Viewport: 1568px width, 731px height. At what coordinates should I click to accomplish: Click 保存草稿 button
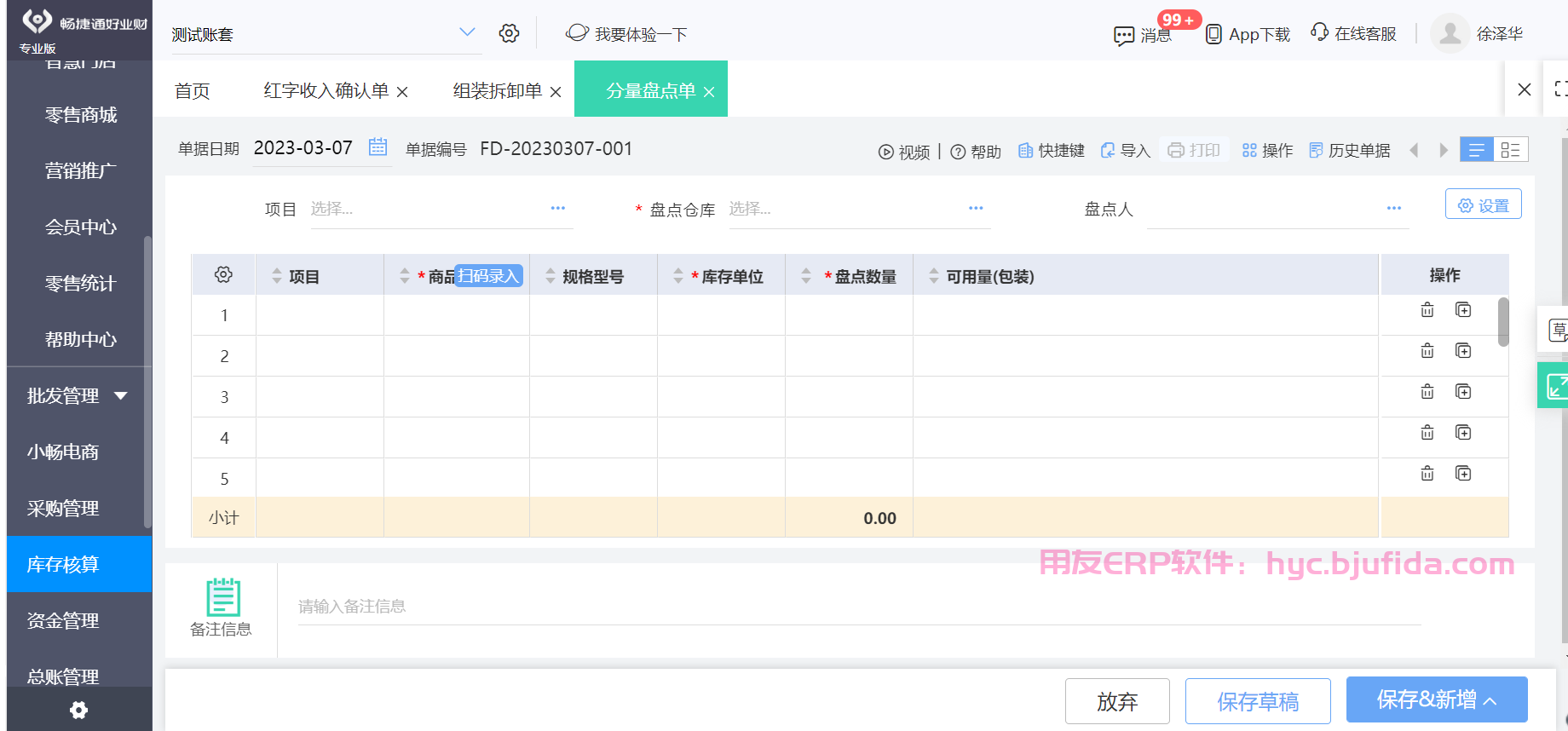pyautogui.click(x=1258, y=701)
